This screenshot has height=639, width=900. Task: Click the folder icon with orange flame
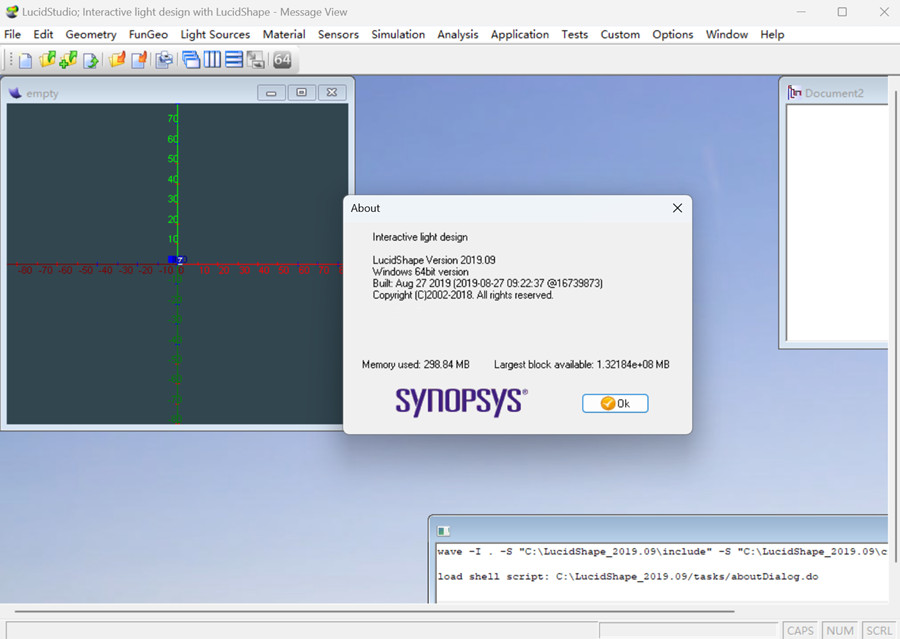117,60
